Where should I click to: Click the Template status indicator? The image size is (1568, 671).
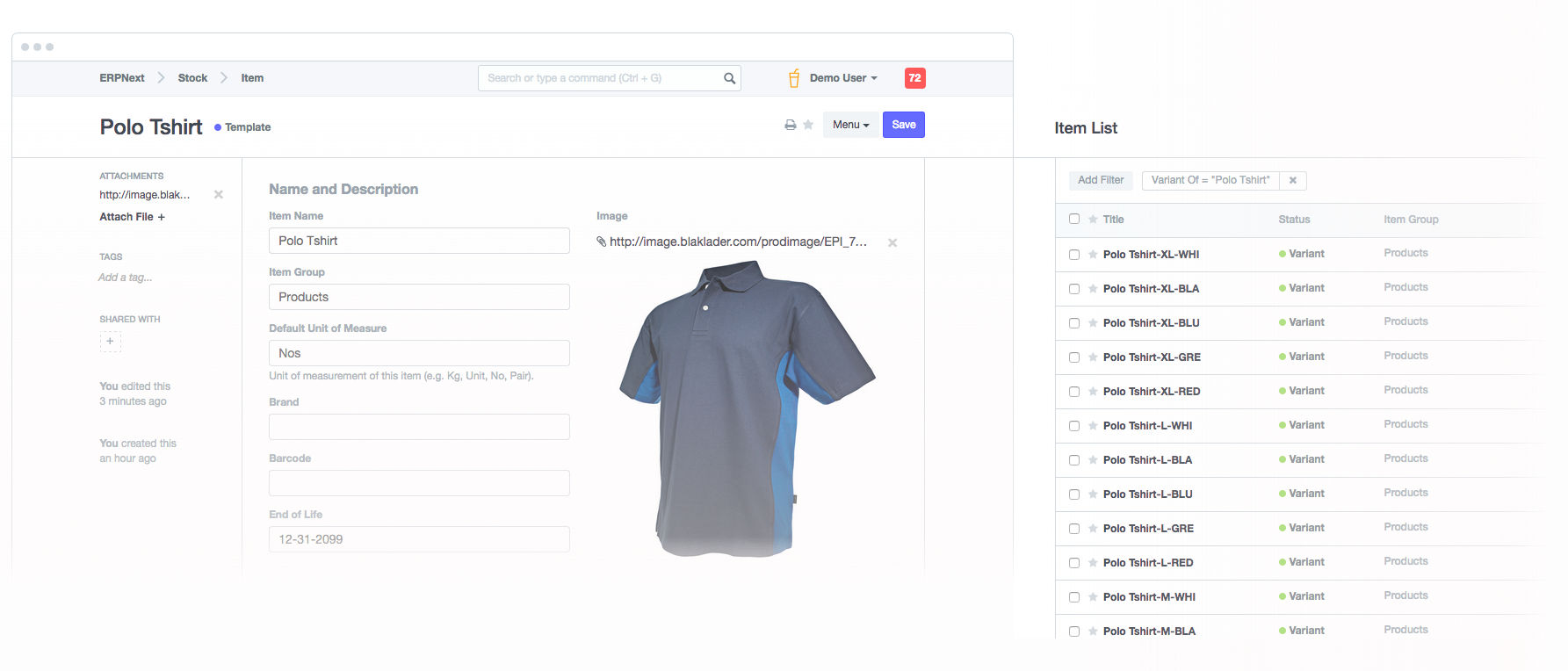tap(242, 127)
